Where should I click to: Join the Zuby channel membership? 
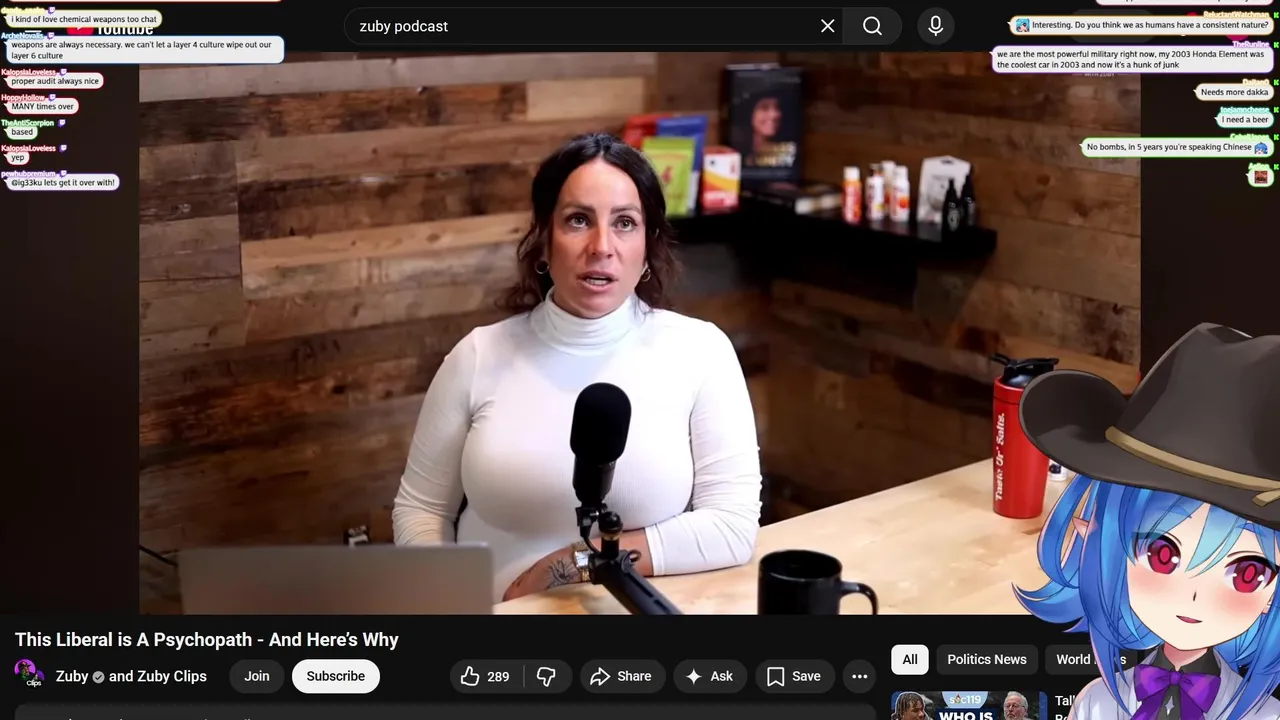coord(257,677)
